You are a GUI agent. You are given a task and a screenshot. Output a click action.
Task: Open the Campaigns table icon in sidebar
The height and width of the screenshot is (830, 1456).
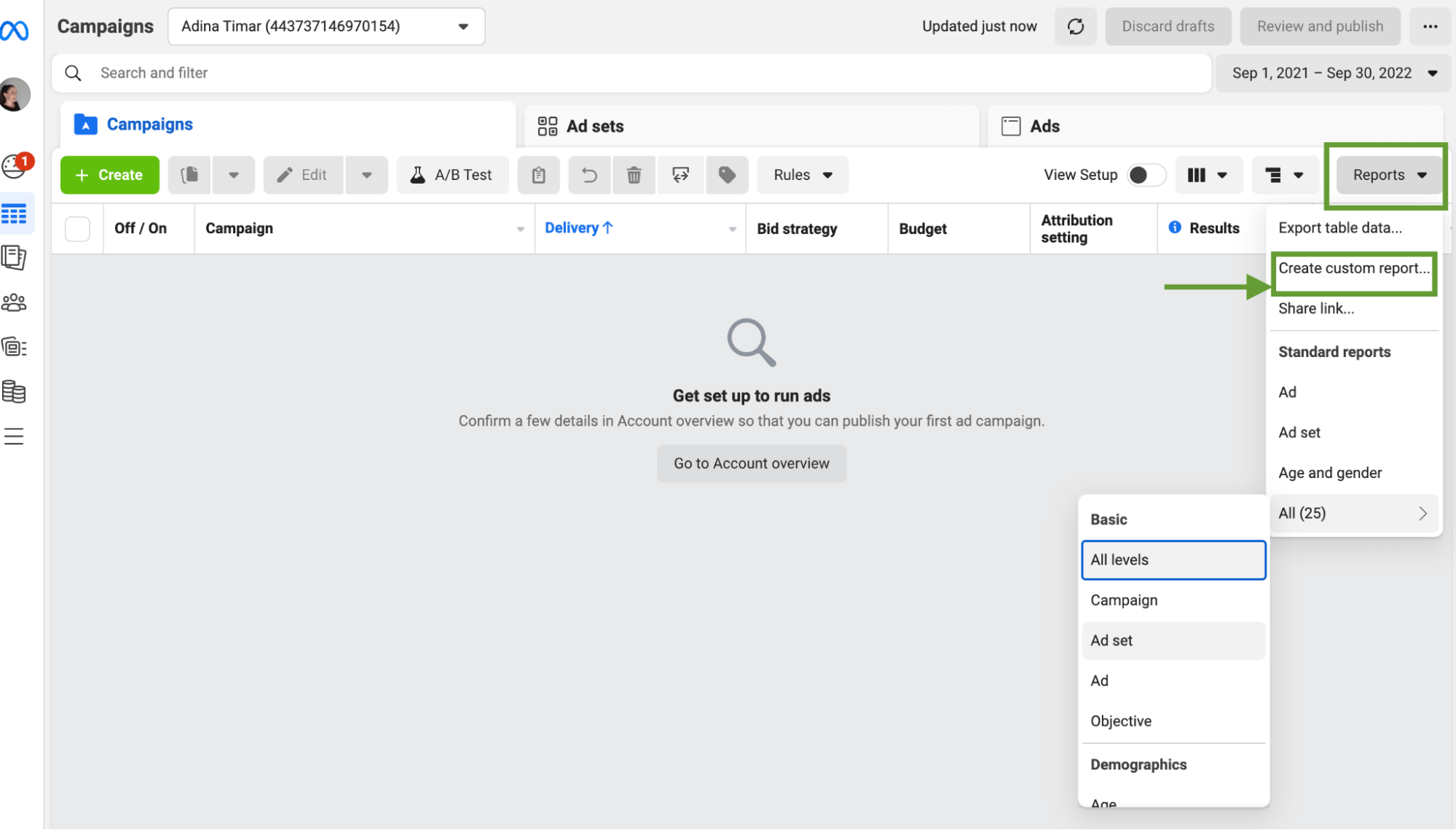(15, 214)
